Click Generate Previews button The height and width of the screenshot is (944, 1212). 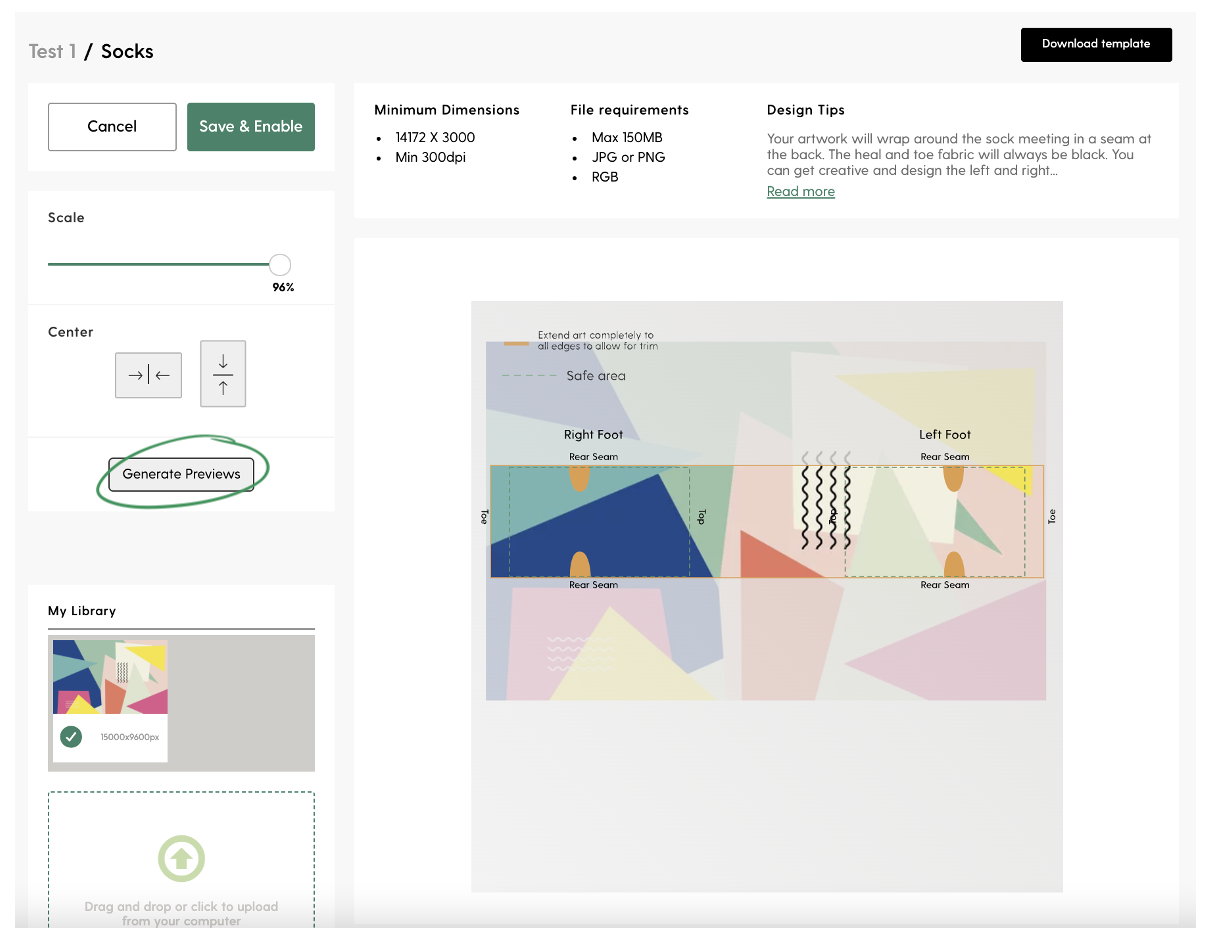click(x=181, y=474)
